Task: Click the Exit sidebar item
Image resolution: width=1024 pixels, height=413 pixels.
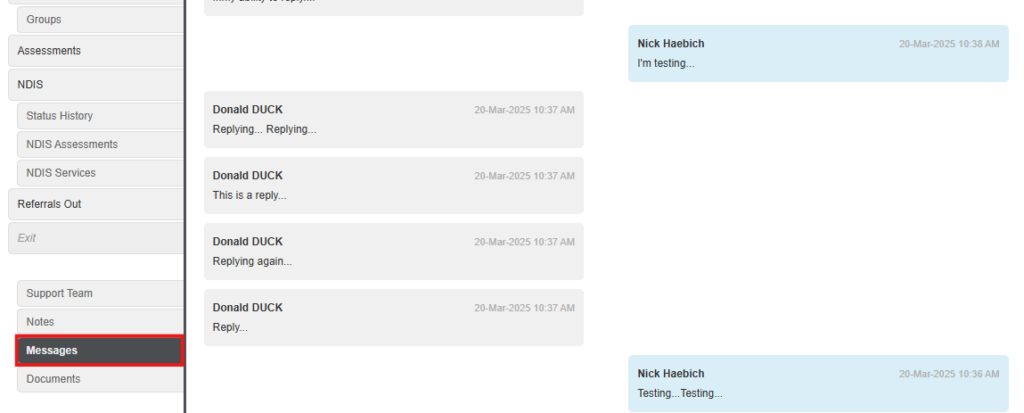Action: click(x=96, y=238)
